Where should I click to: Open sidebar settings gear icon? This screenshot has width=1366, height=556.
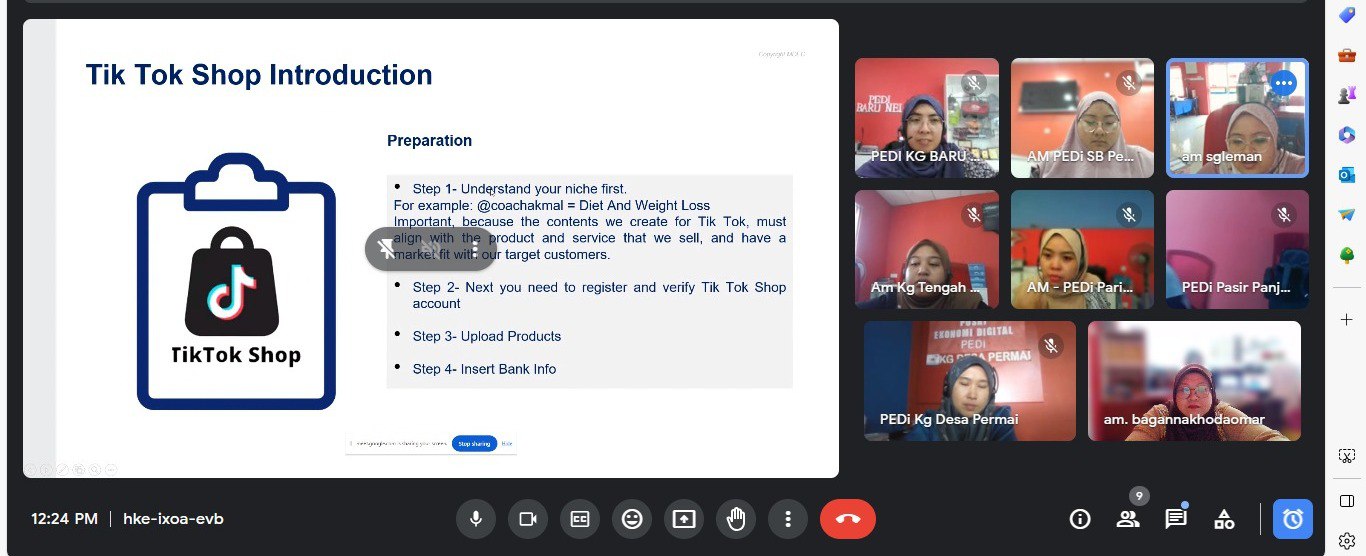click(x=1346, y=541)
